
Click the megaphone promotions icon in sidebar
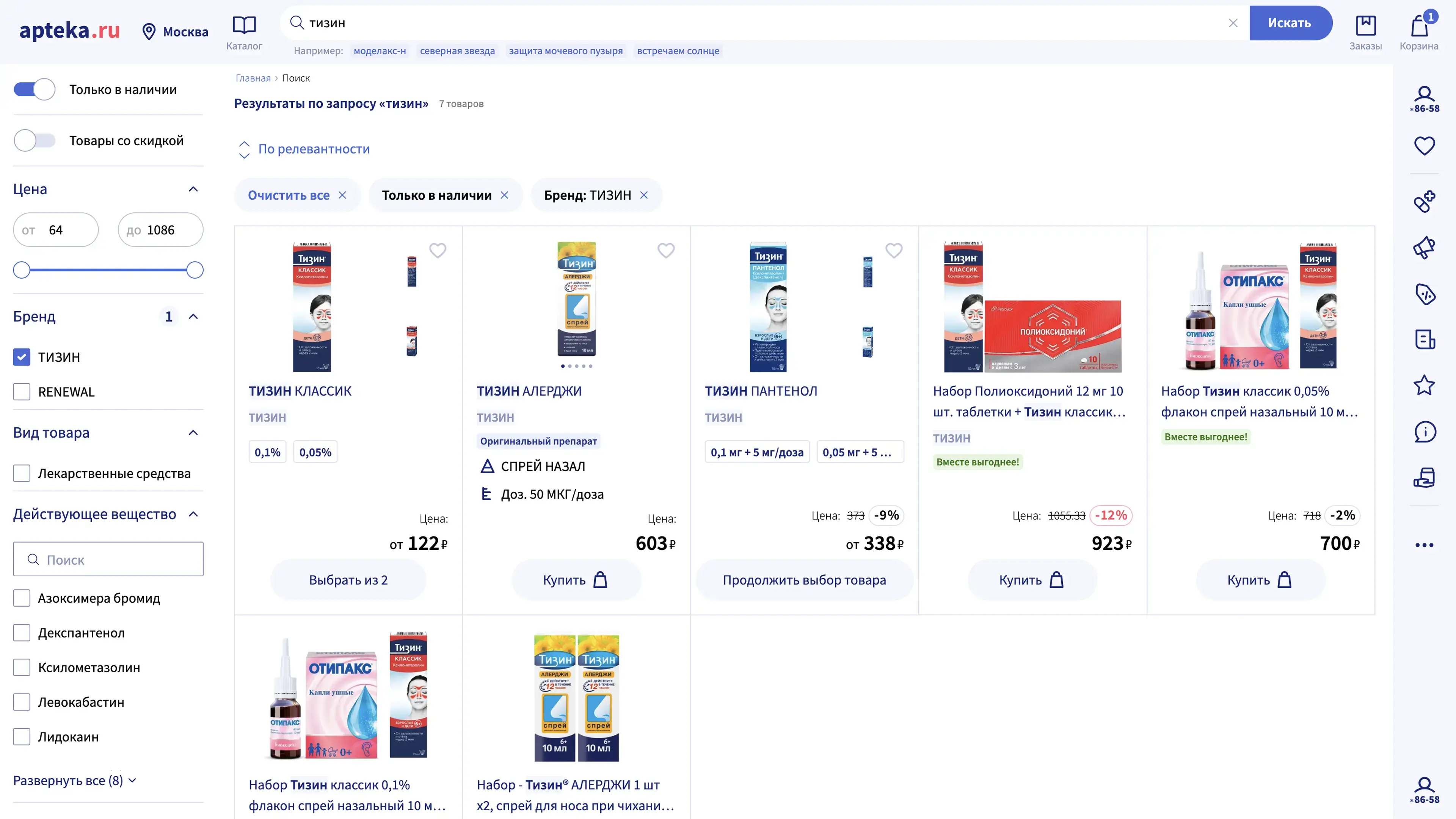coord(1425,247)
